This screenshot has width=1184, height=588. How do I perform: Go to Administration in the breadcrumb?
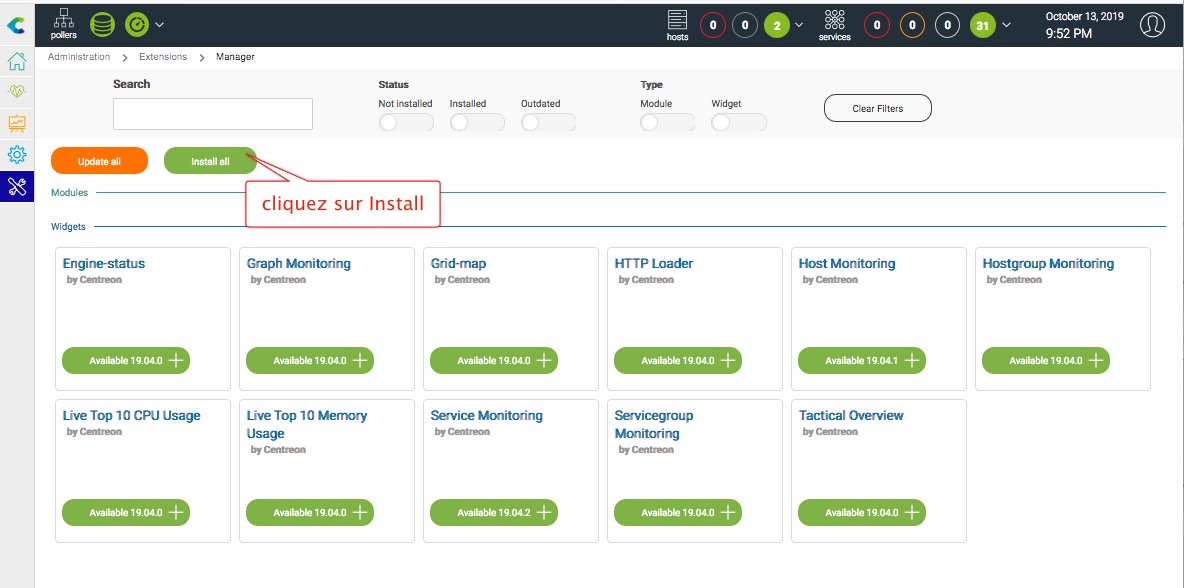coord(79,57)
